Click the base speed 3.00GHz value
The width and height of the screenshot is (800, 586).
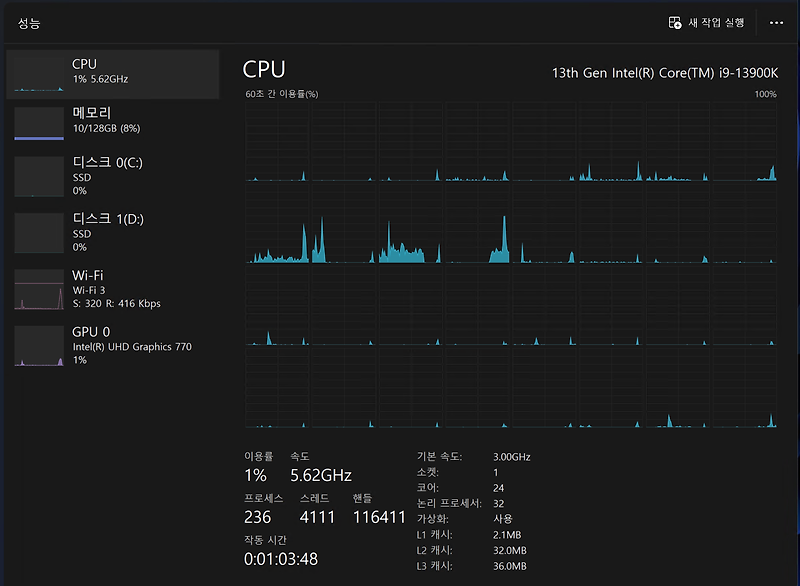[x=512, y=457]
